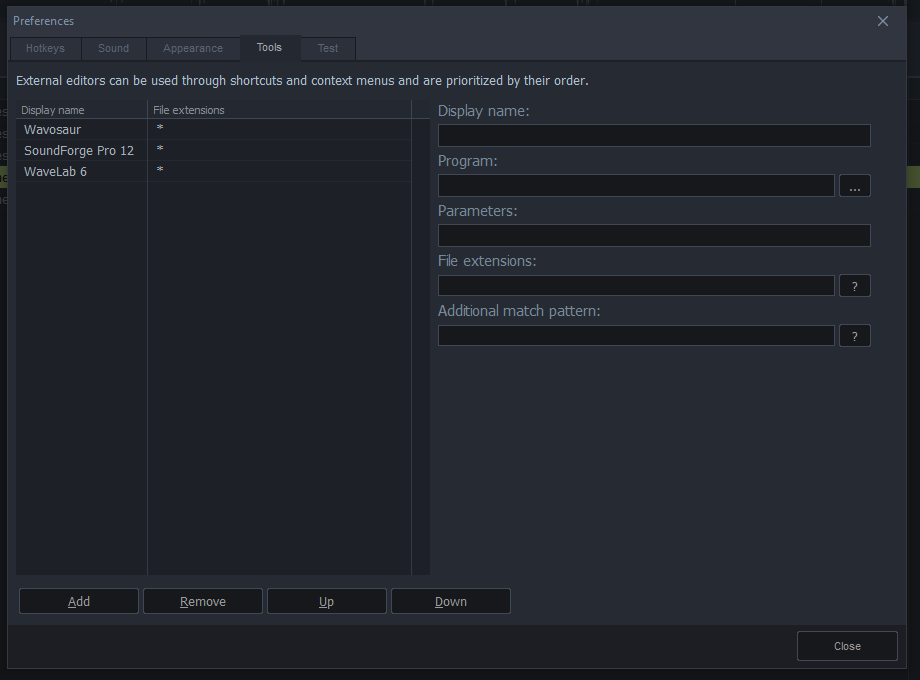Select the SoundForge Pro 12 entry
The width and height of the screenshot is (920, 680).
coord(79,150)
